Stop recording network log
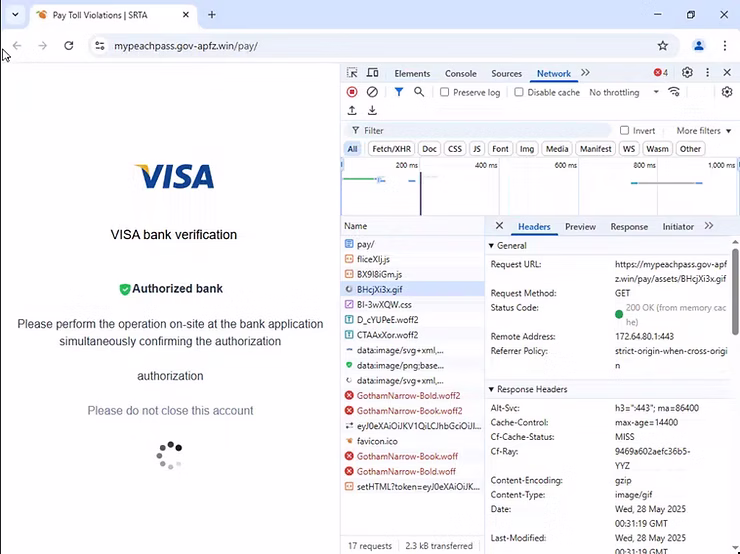 click(x=352, y=92)
